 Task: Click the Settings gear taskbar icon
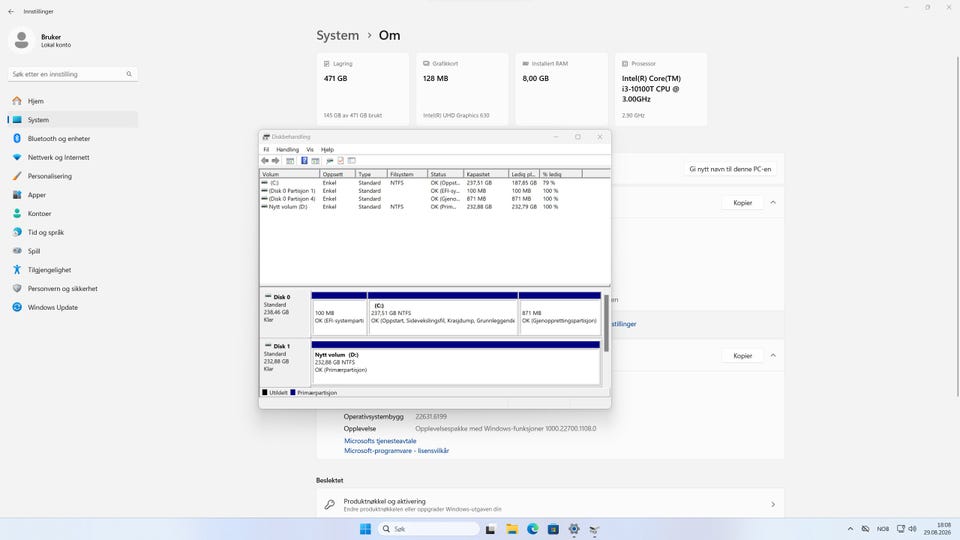pyautogui.click(x=574, y=529)
